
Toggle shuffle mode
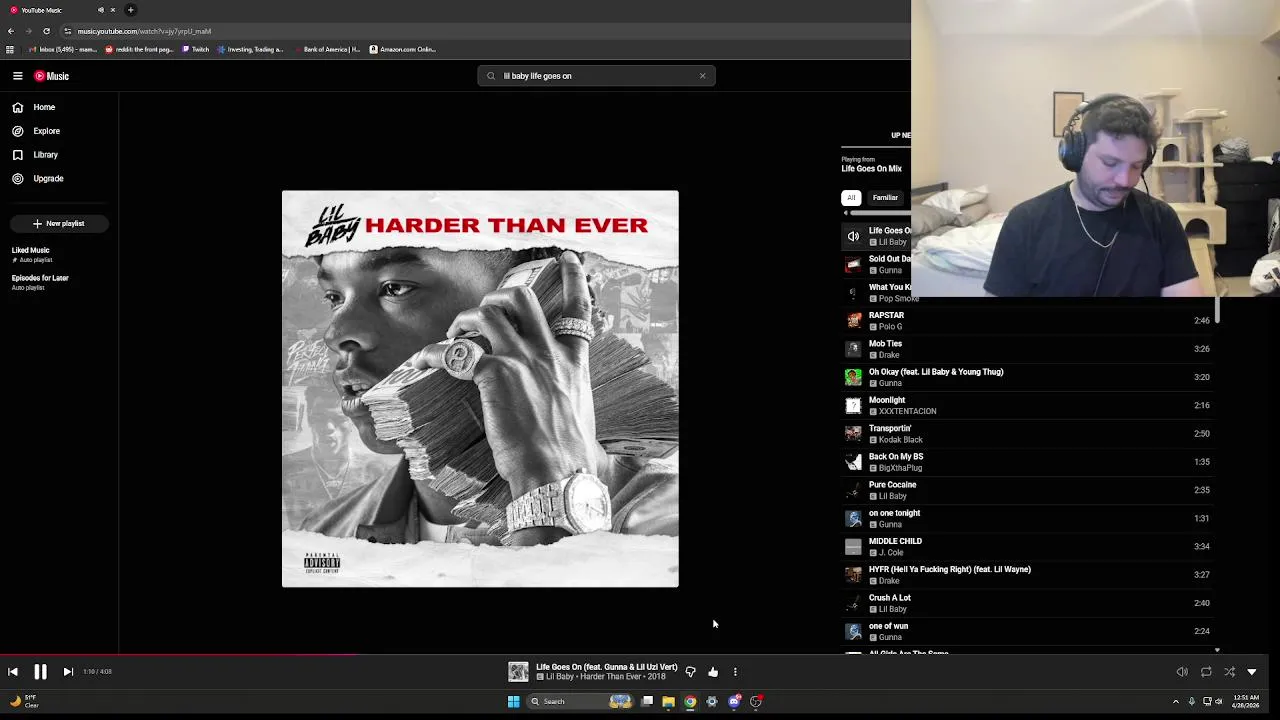pos(1229,672)
